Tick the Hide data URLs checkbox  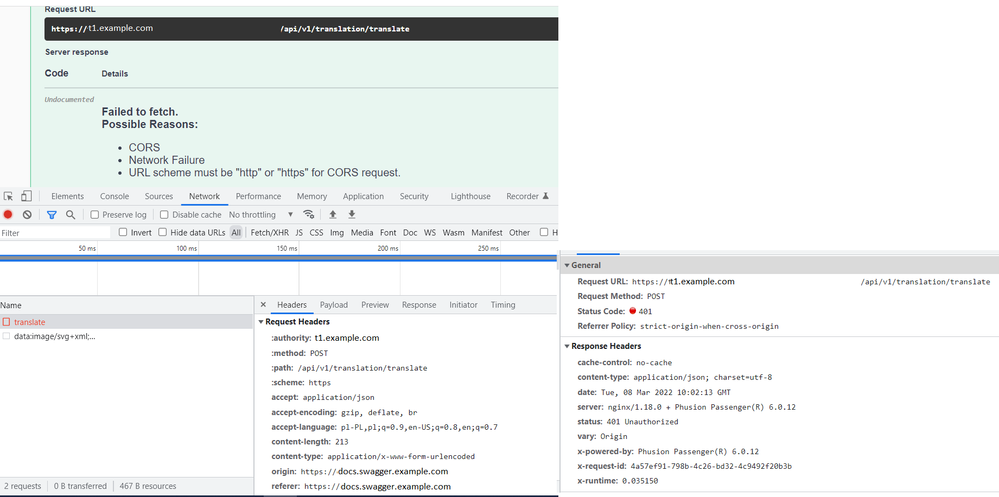pyautogui.click(x=164, y=233)
